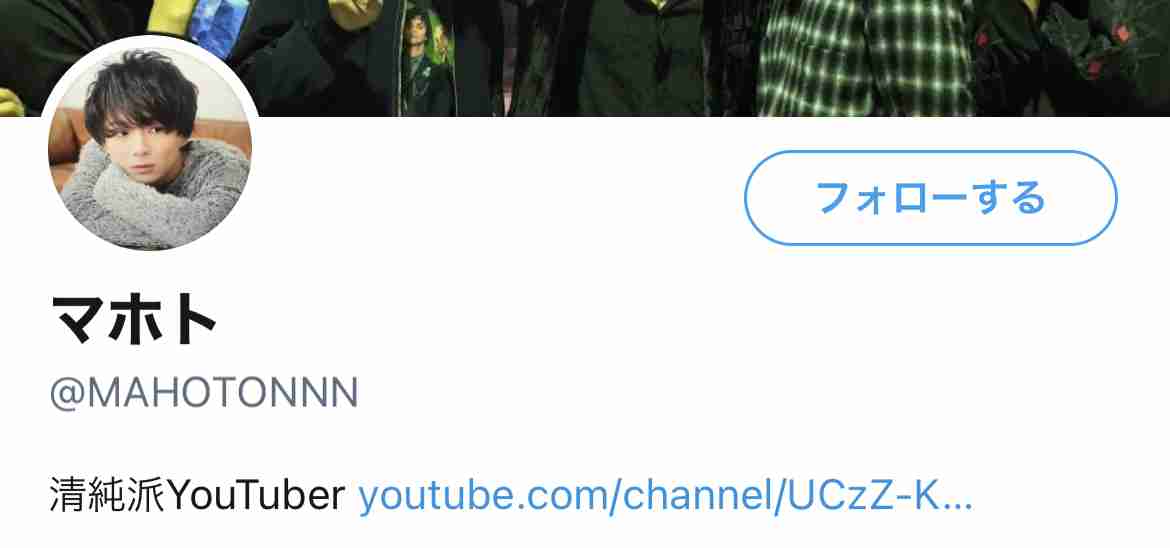1170x548 pixels.
Task: Tap the 清純派YouTuber bio text
Action: point(198,496)
